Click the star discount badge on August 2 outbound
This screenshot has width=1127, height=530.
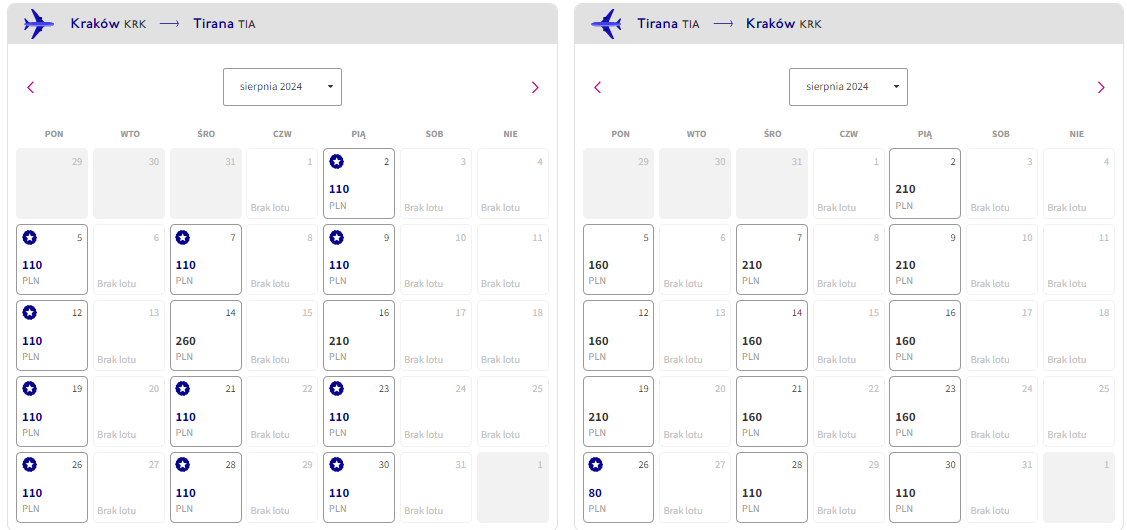pos(336,162)
